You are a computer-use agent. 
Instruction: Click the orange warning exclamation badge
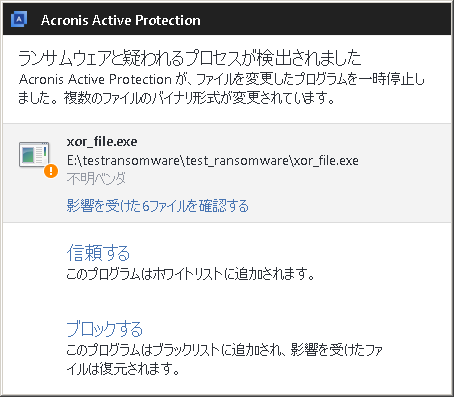coord(51,171)
